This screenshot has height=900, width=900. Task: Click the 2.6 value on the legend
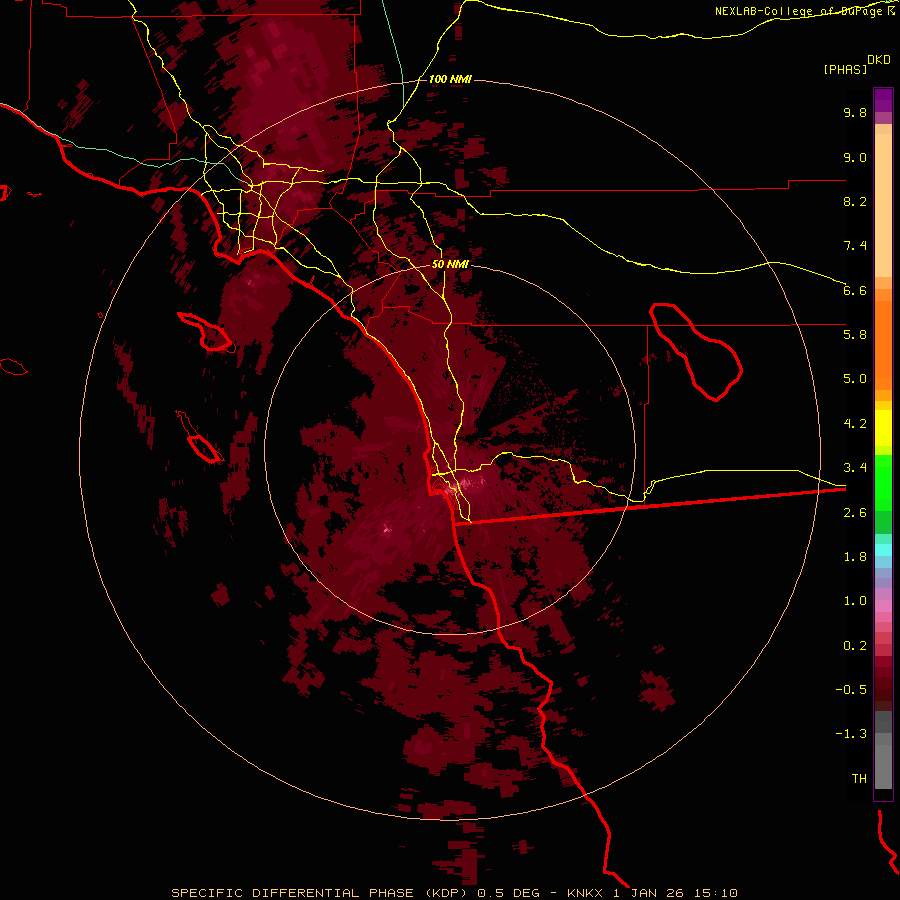855,513
